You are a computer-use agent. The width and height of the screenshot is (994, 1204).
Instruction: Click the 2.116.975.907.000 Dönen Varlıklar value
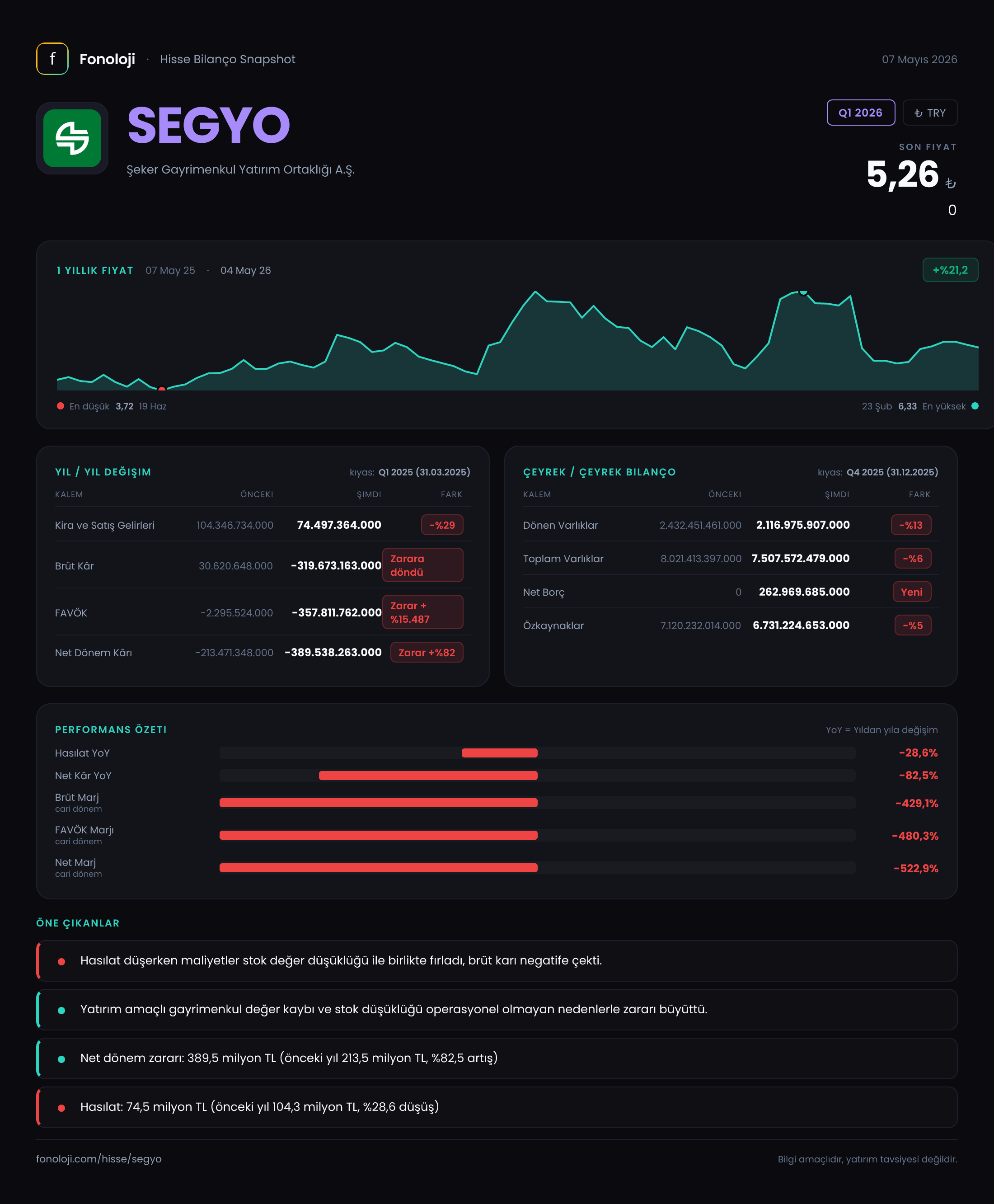[x=803, y=525]
